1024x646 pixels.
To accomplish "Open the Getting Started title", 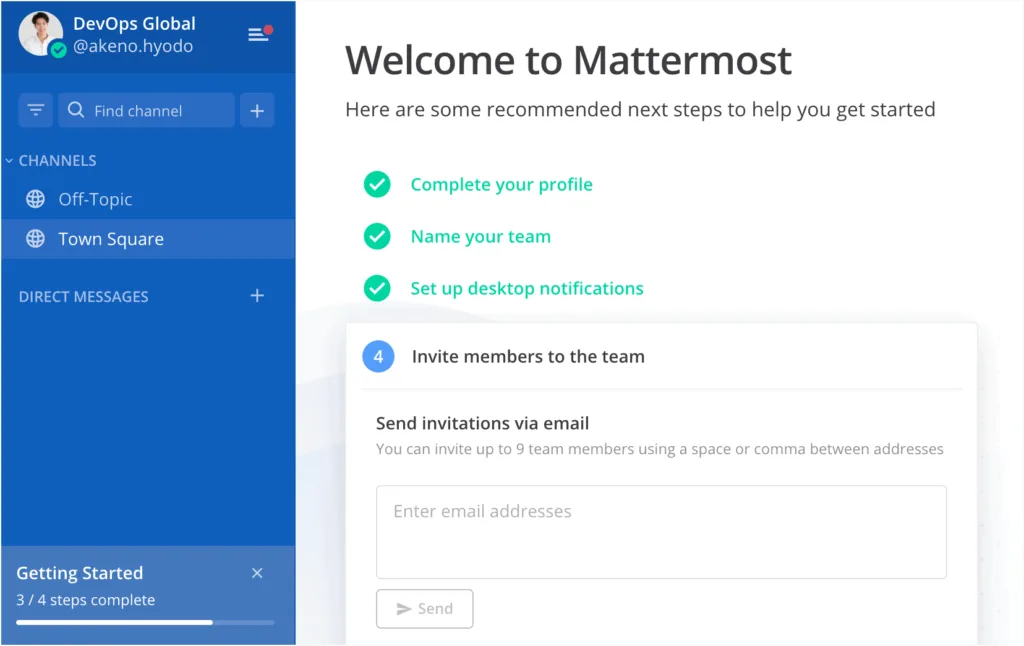I will coord(80,573).
